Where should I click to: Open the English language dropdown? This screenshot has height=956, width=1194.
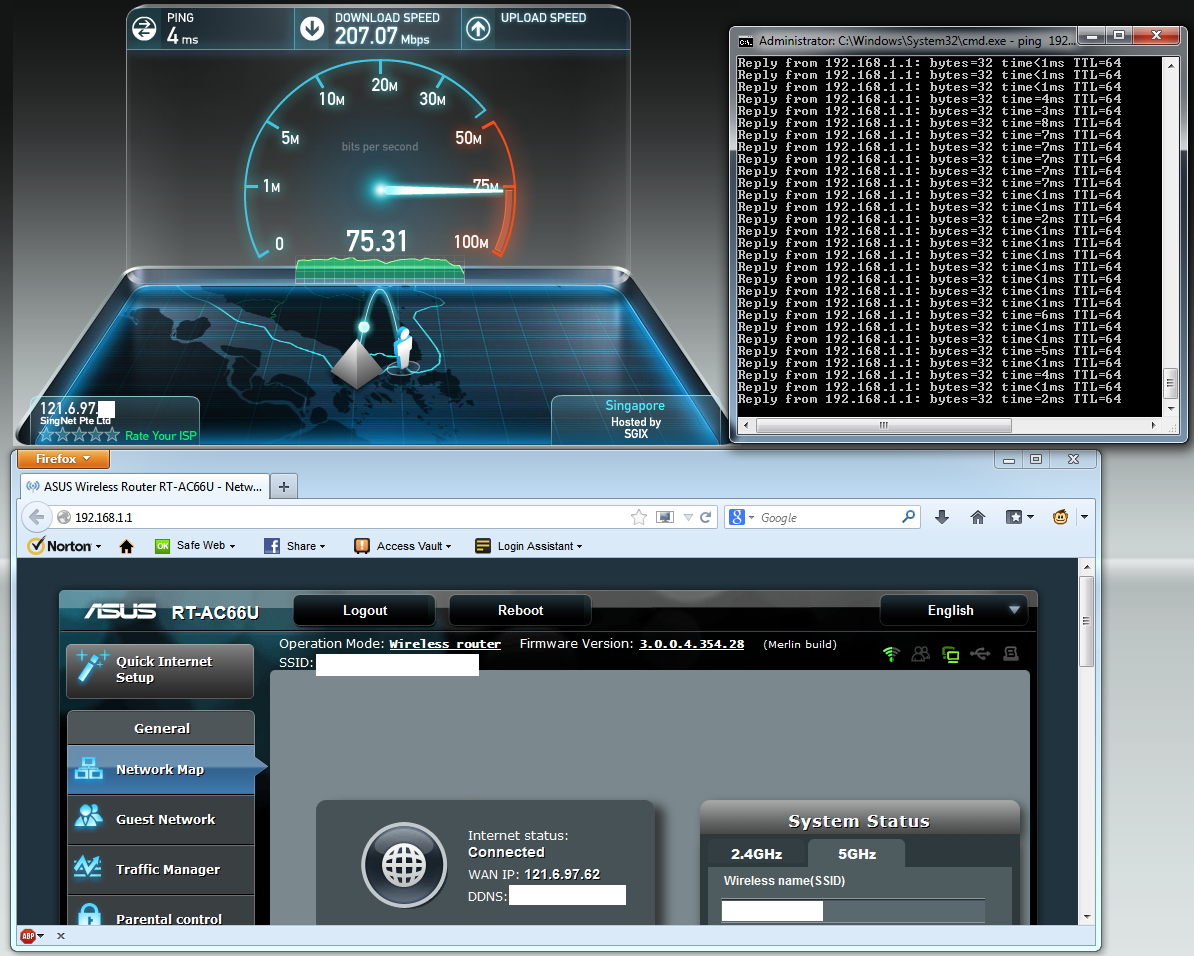pos(954,610)
